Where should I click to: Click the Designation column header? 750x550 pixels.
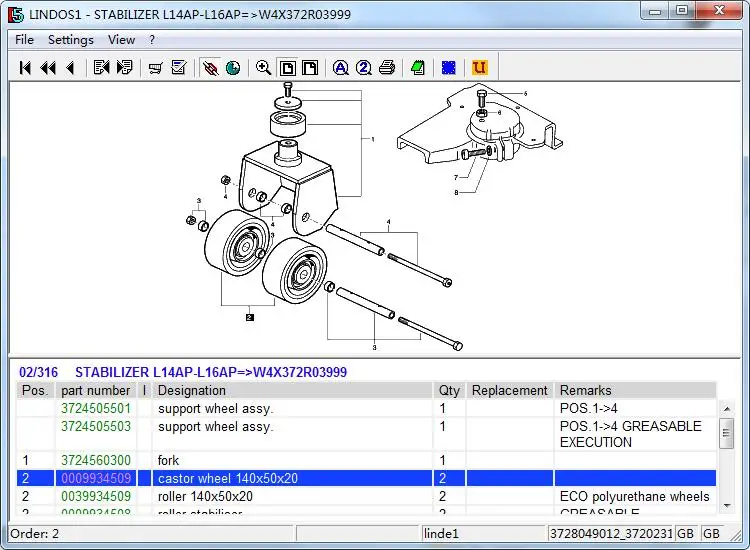tap(292, 390)
